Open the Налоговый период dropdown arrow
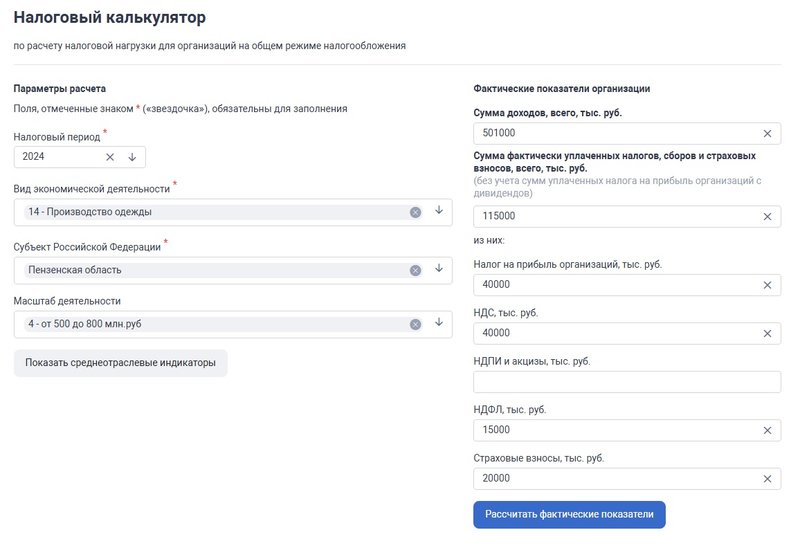The width and height of the screenshot is (800, 548). point(132,157)
